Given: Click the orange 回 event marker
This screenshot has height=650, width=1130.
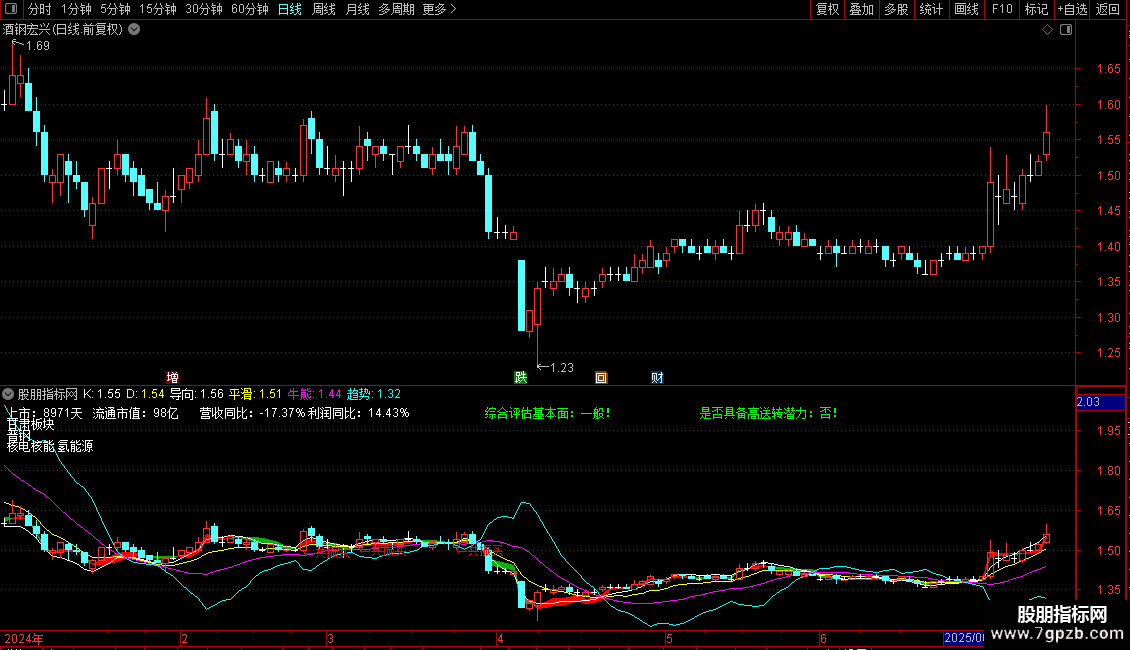Looking at the screenshot, I should [x=601, y=377].
